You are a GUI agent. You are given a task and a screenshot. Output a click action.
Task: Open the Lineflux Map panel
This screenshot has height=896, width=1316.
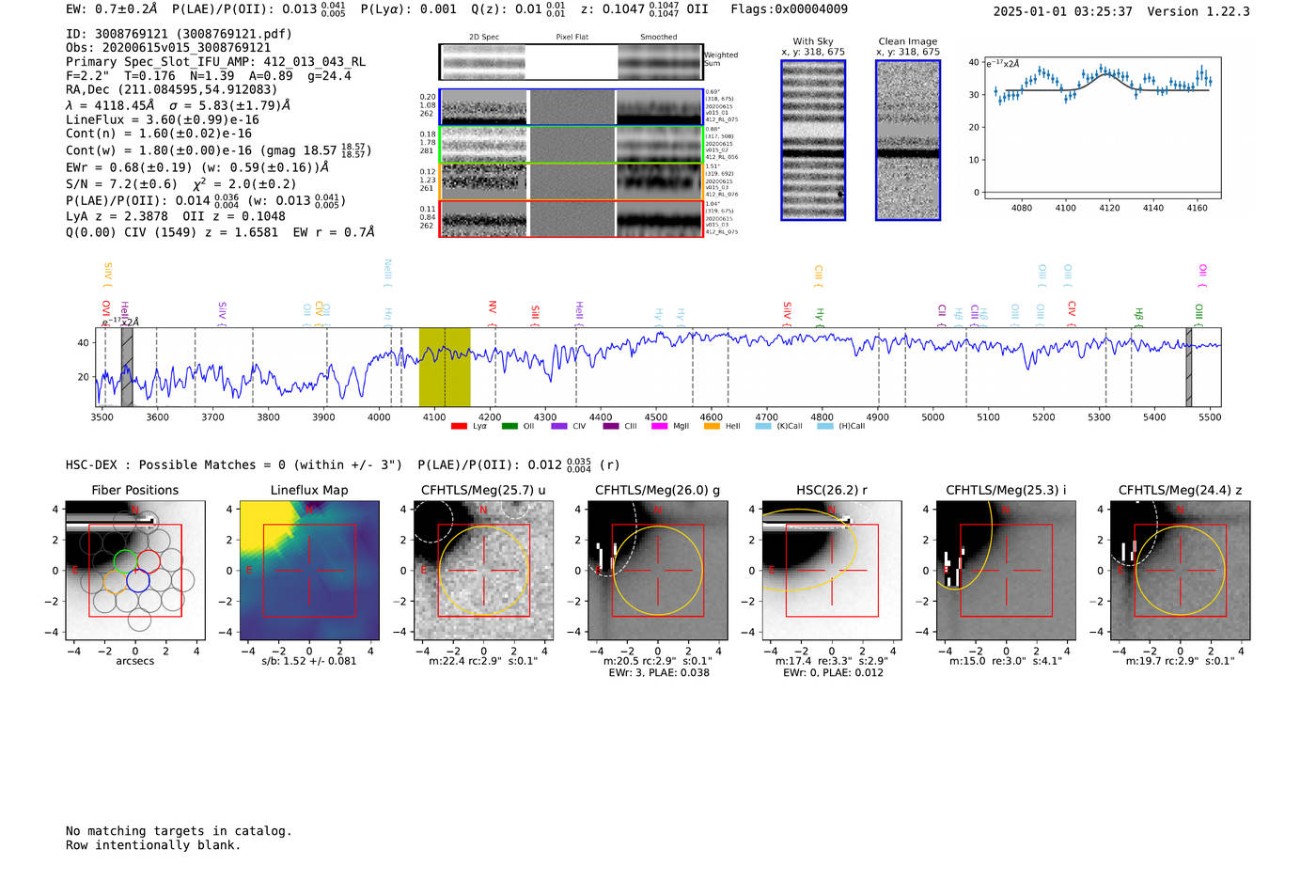point(309,571)
